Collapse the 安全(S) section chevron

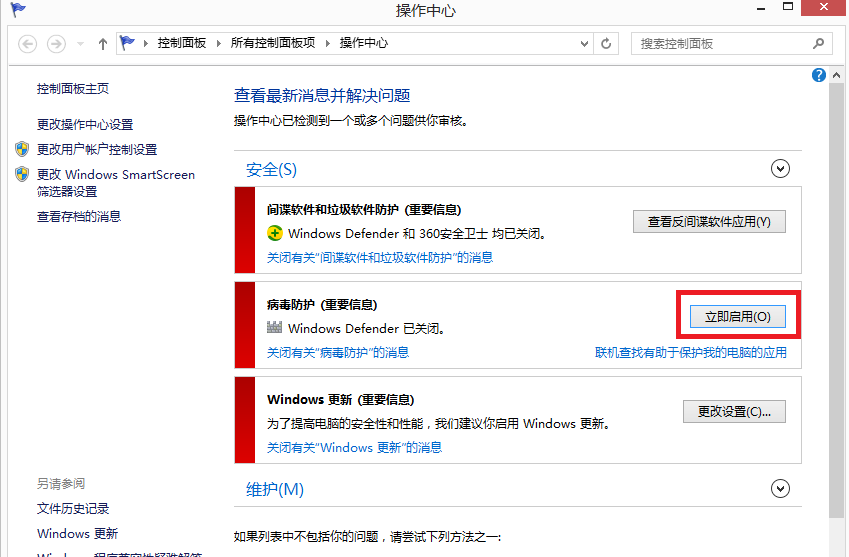tap(780, 169)
